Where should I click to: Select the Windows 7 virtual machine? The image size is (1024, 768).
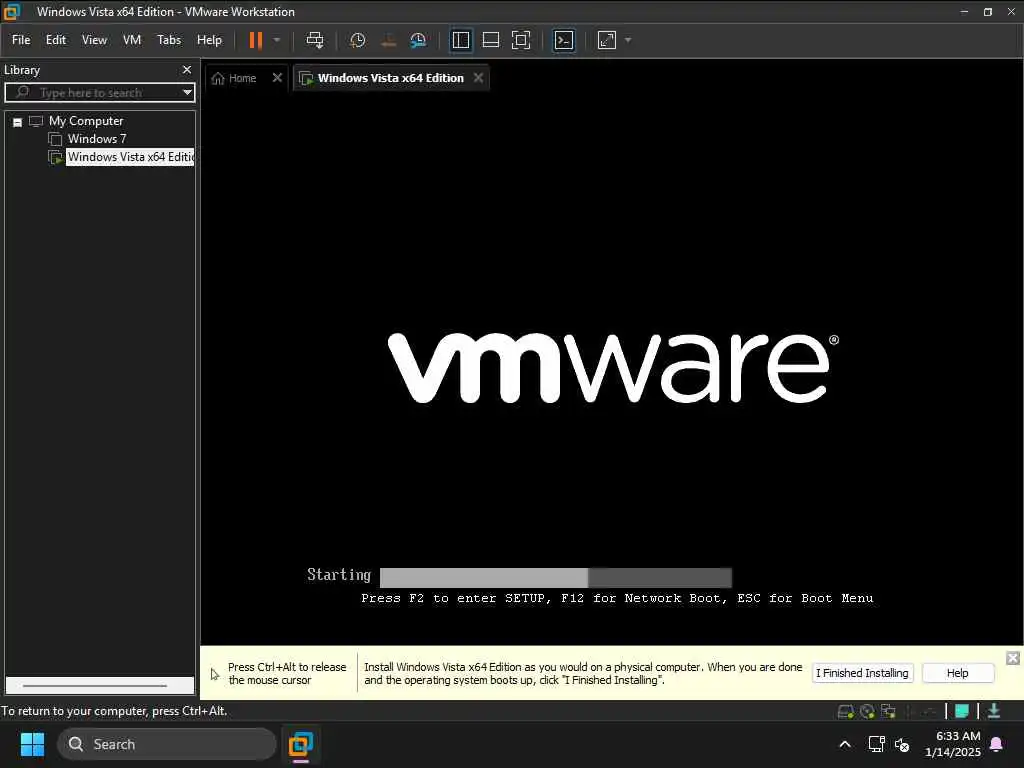click(x=97, y=138)
